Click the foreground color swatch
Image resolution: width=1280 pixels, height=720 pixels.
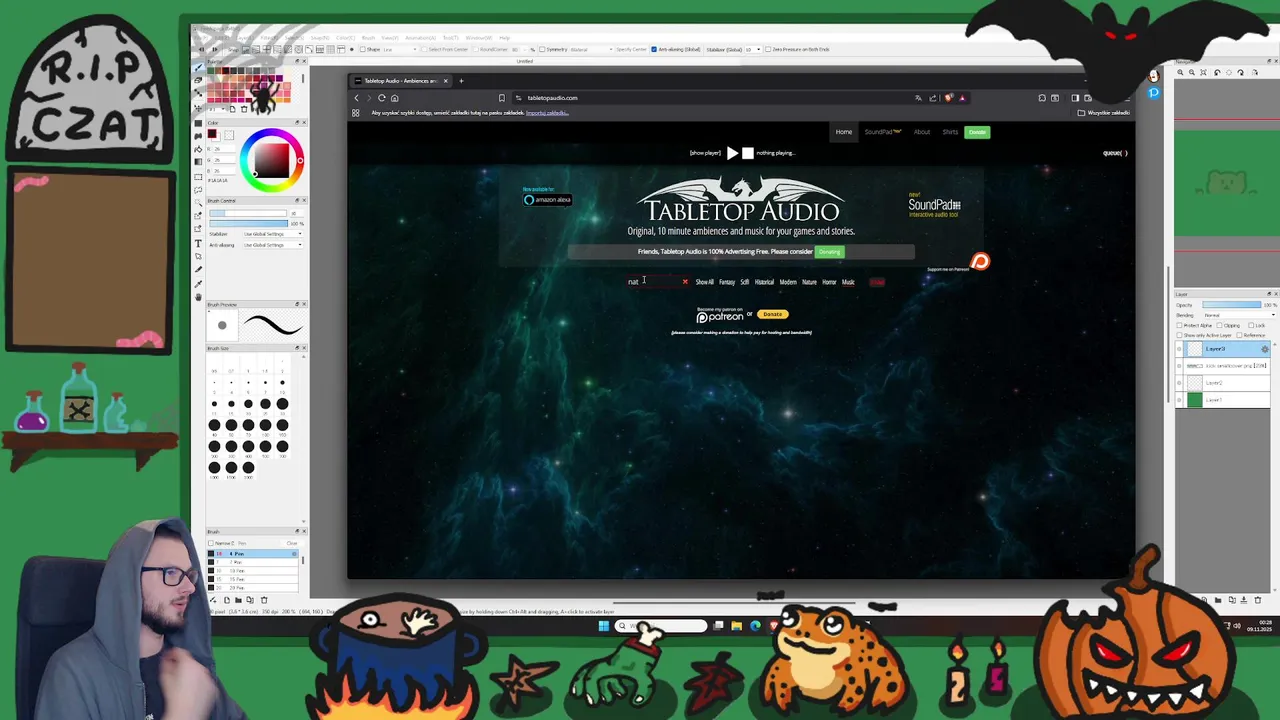[x=212, y=133]
